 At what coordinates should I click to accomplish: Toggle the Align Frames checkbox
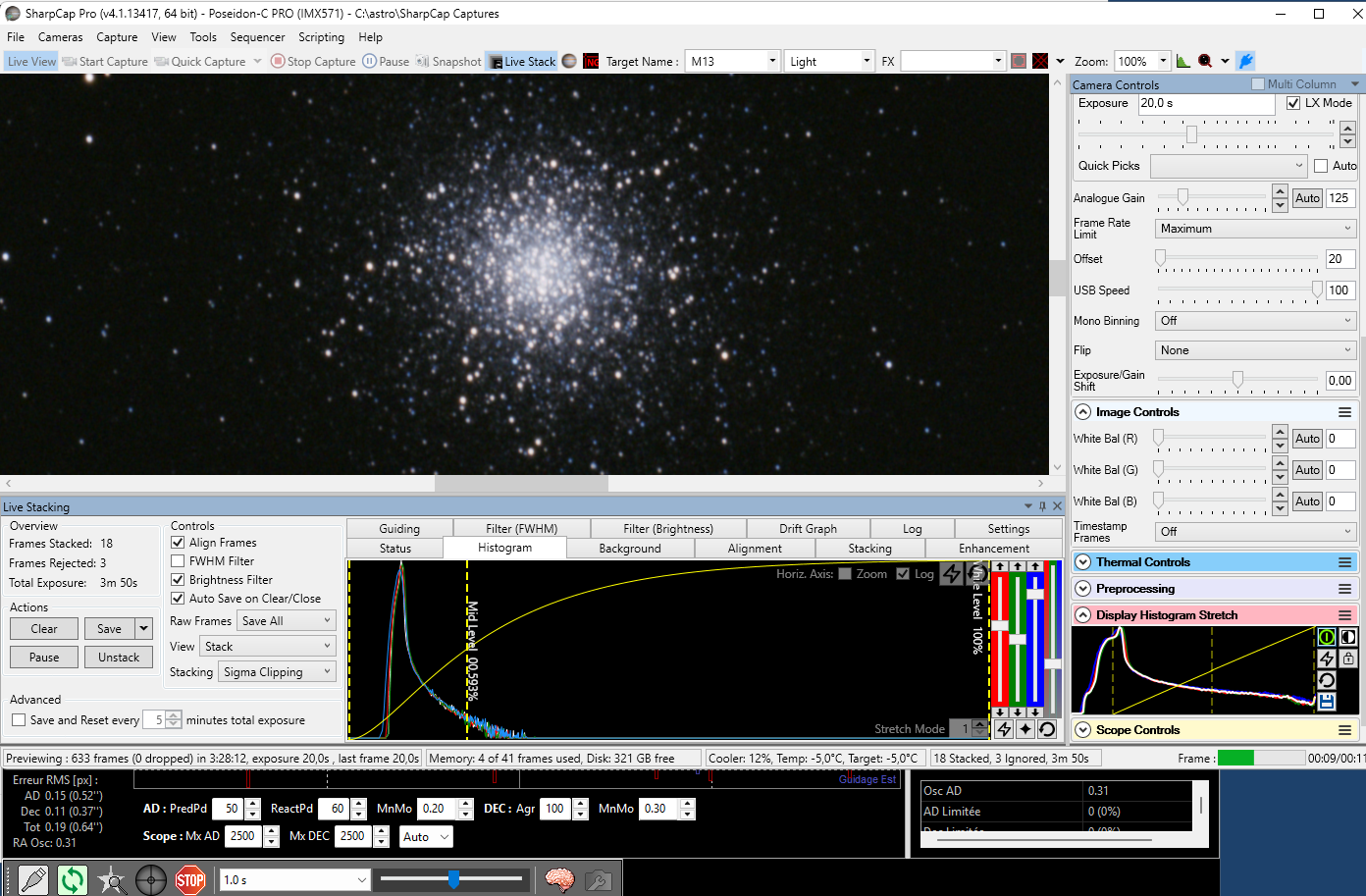(178, 542)
